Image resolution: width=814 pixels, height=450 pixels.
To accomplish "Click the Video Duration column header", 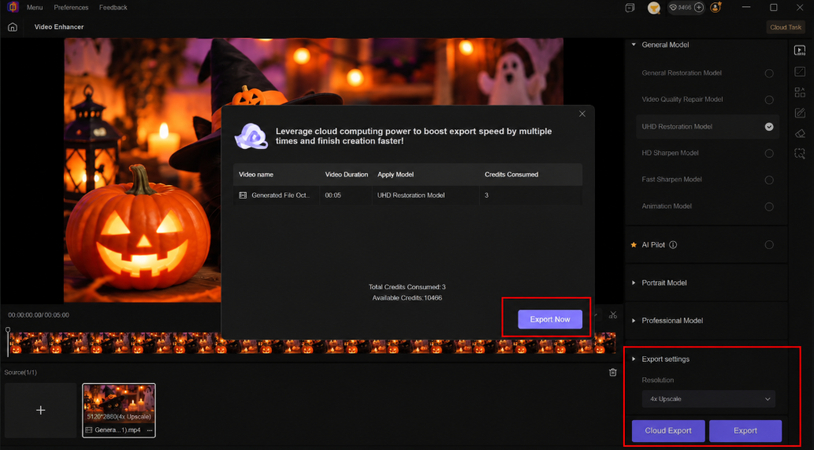I will 346,175.
